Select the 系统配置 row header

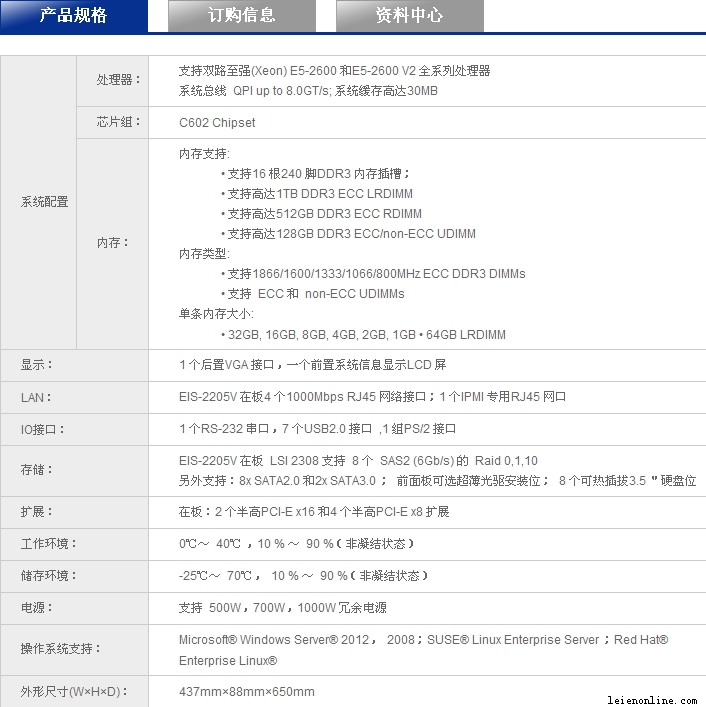[38, 202]
